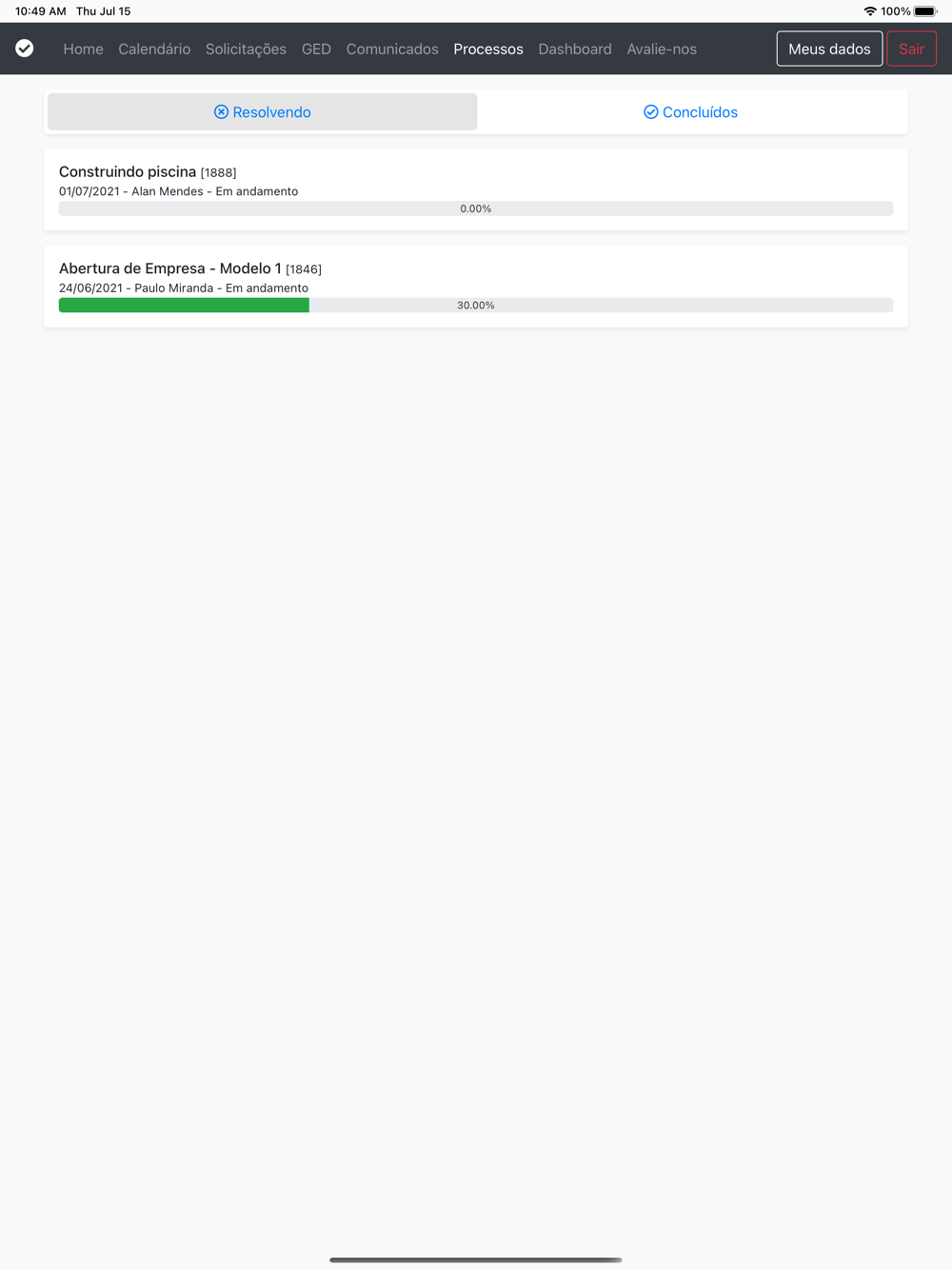Image resolution: width=952 pixels, height=1270 pixels.
Task: Go to Calendário in the navbar
Action: [x=154, y=49]
